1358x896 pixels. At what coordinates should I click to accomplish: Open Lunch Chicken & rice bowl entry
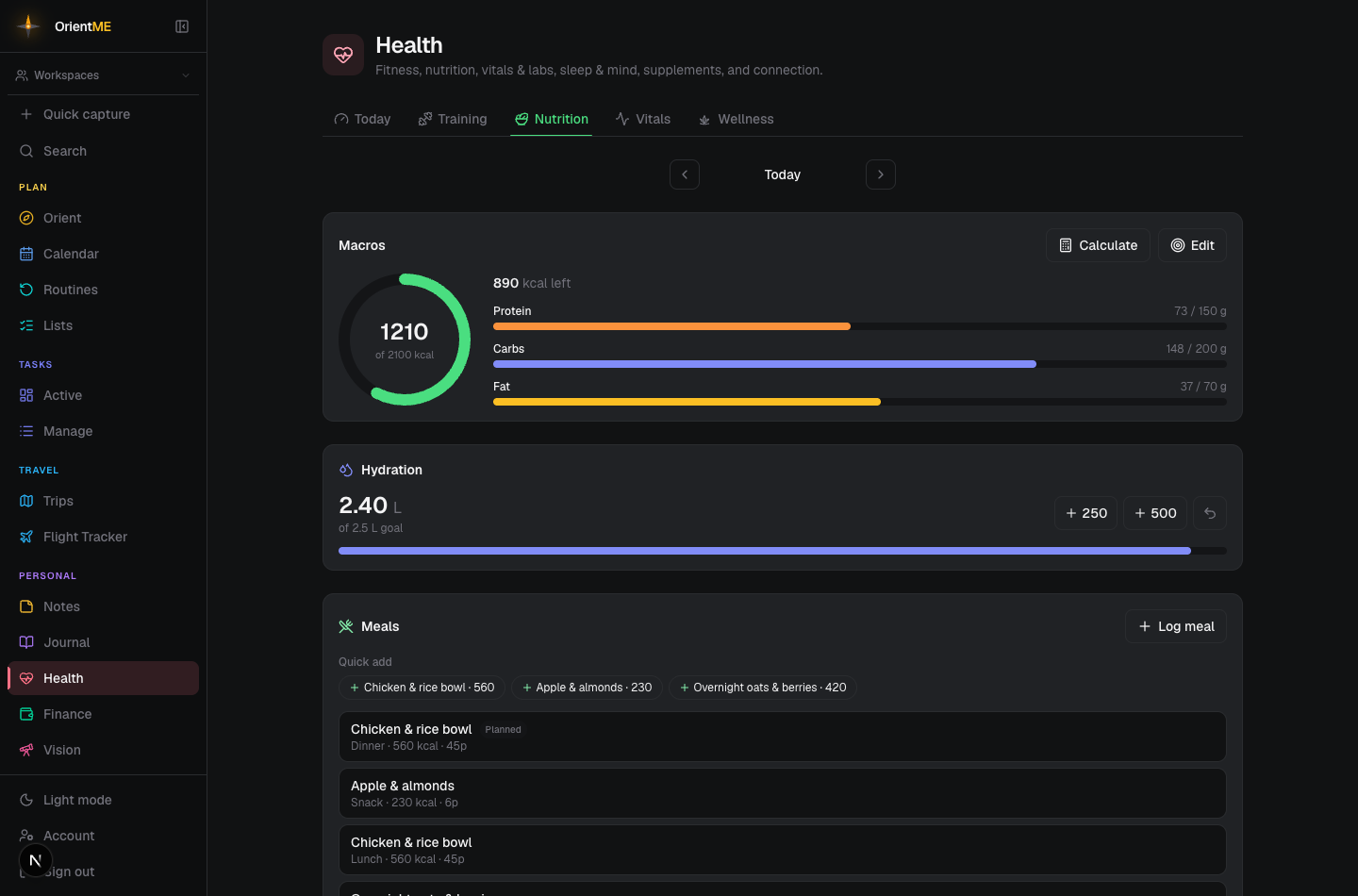click(x=783, y=850)
